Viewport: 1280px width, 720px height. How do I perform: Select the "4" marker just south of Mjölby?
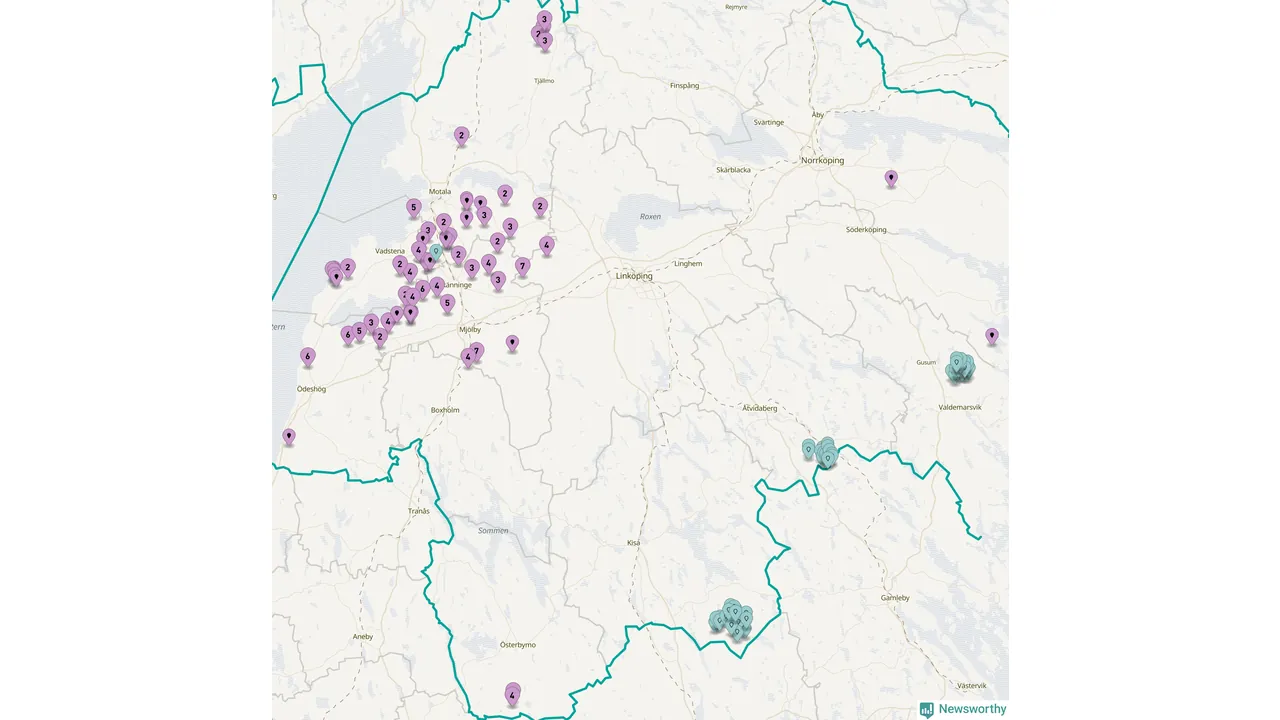point(467,357)
